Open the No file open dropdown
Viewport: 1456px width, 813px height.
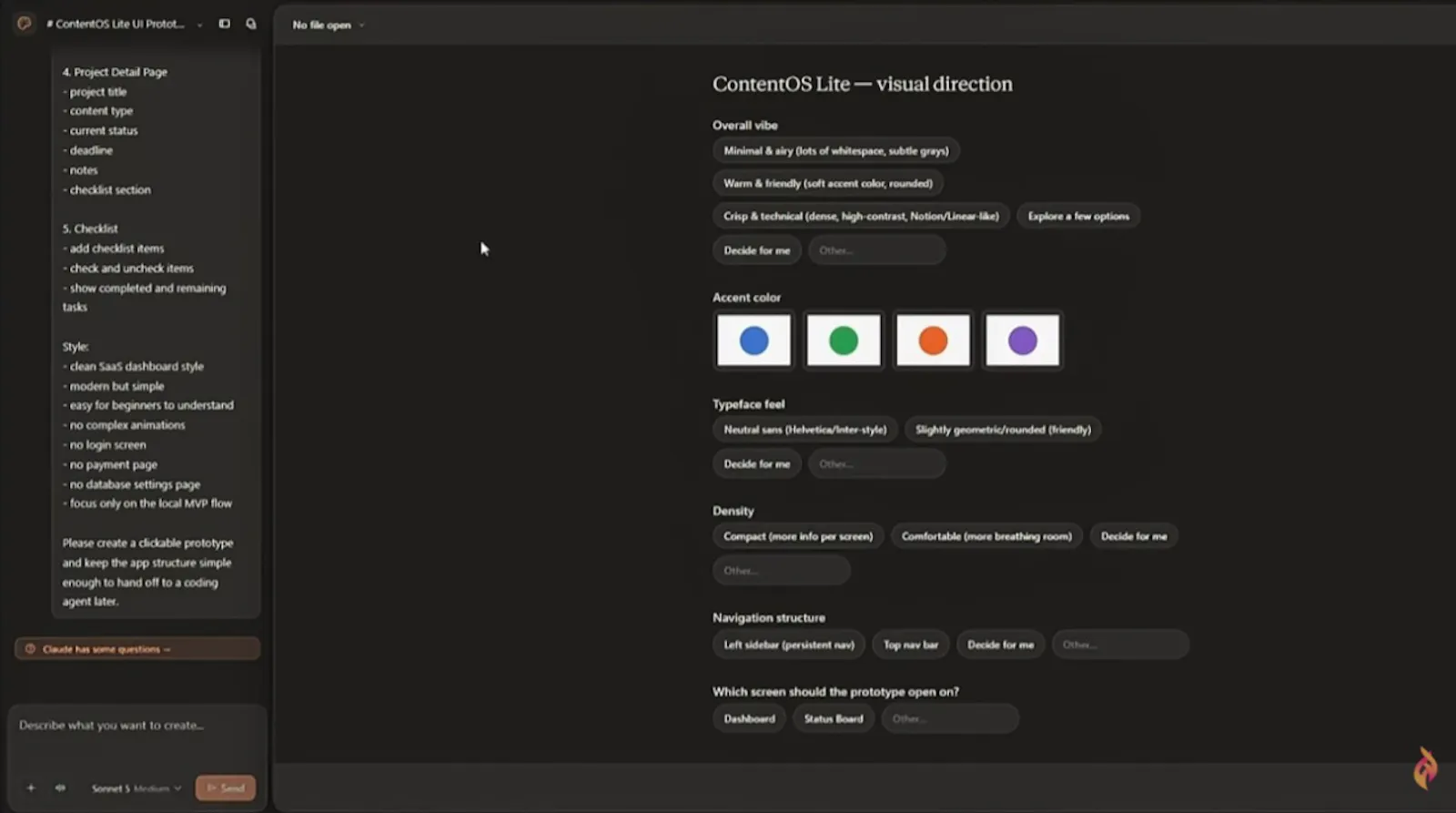pyautogui.click(x=328, y=25)
